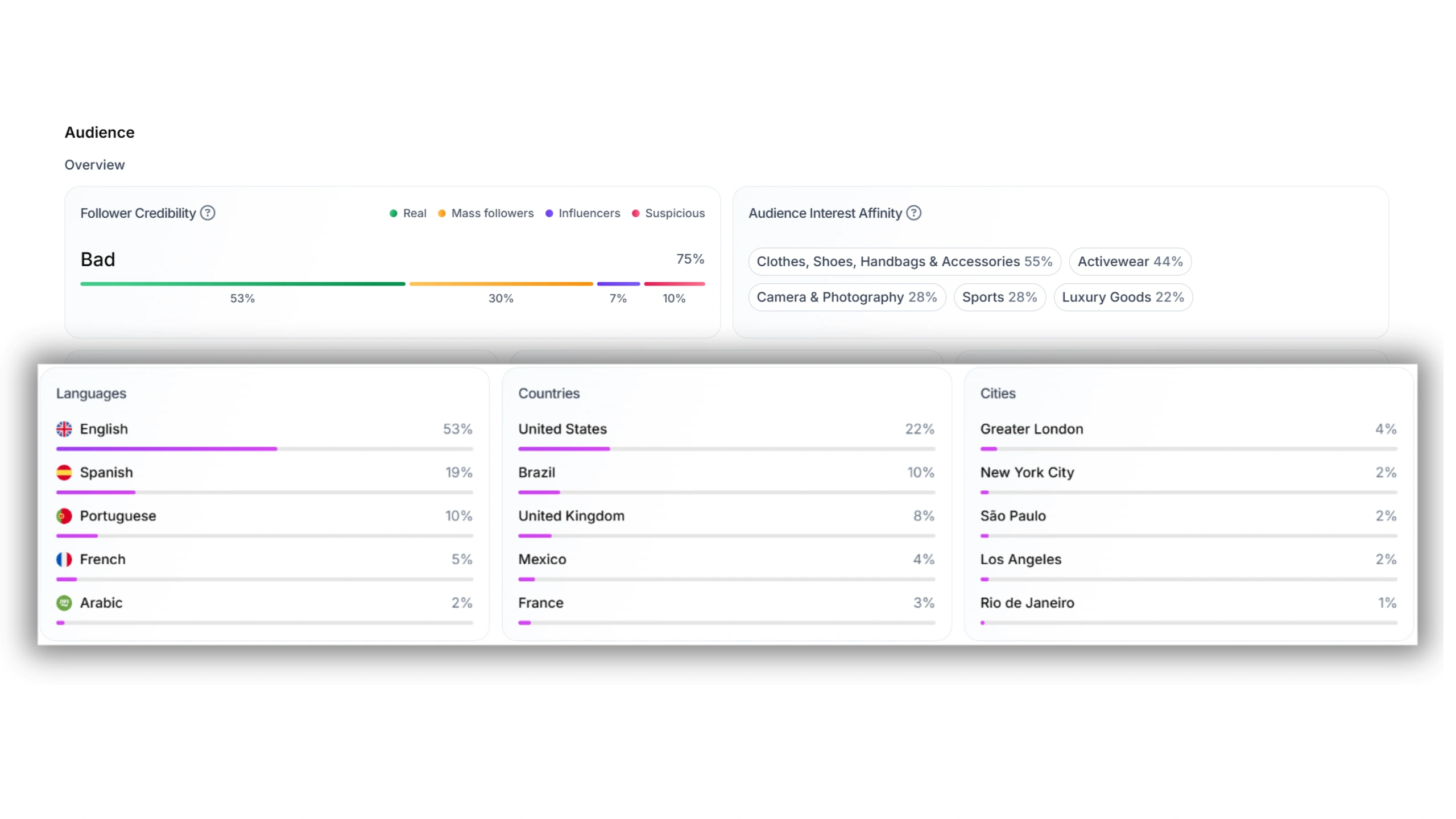Click the green Real legend dot
The height and width of the screenshot is (819, 1456).
coord(393,213)
